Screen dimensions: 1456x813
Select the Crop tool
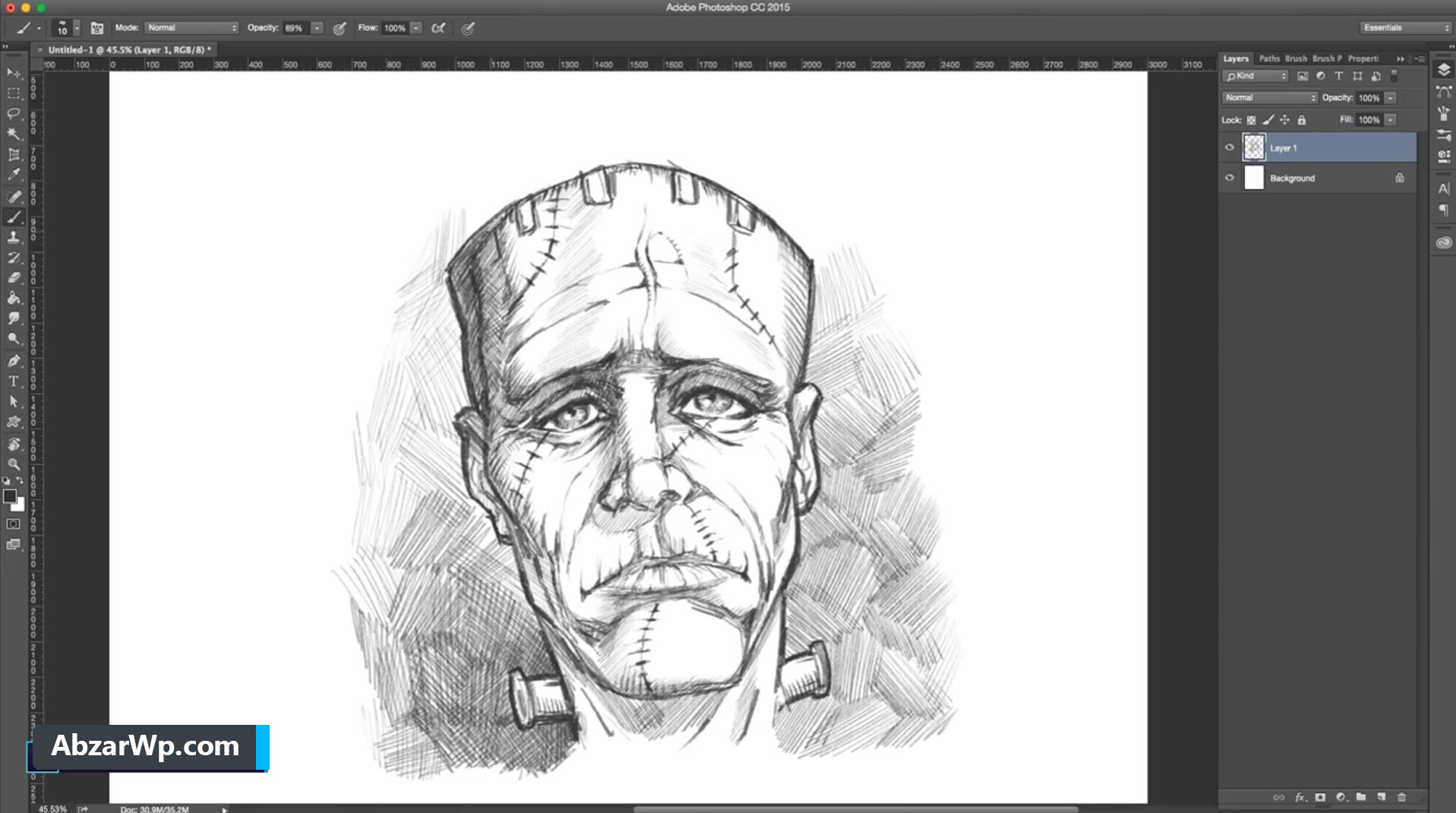pyautogui.click(x=14, y=154)
